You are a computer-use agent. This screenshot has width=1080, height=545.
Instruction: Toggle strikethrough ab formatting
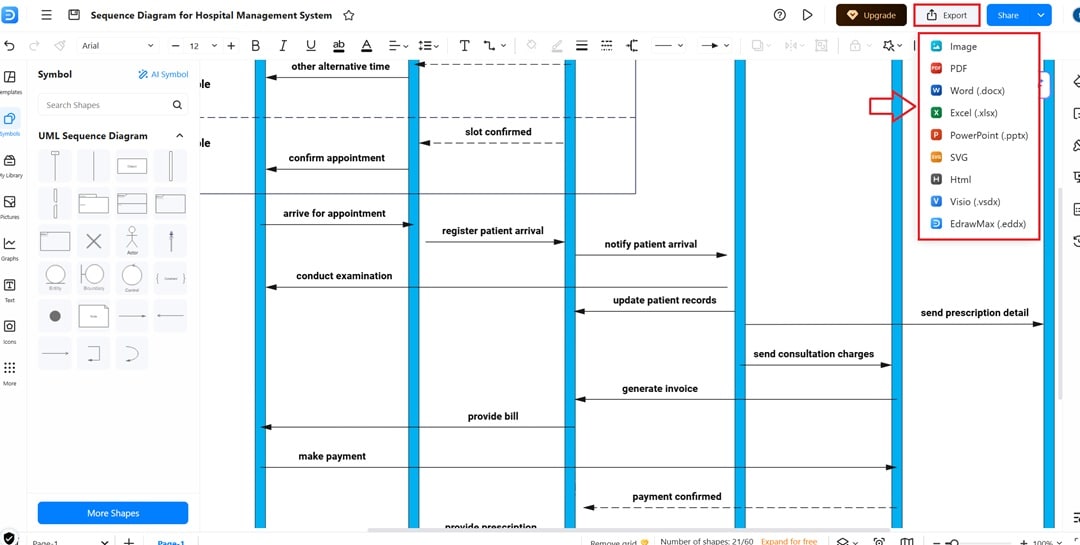(338, 45)
